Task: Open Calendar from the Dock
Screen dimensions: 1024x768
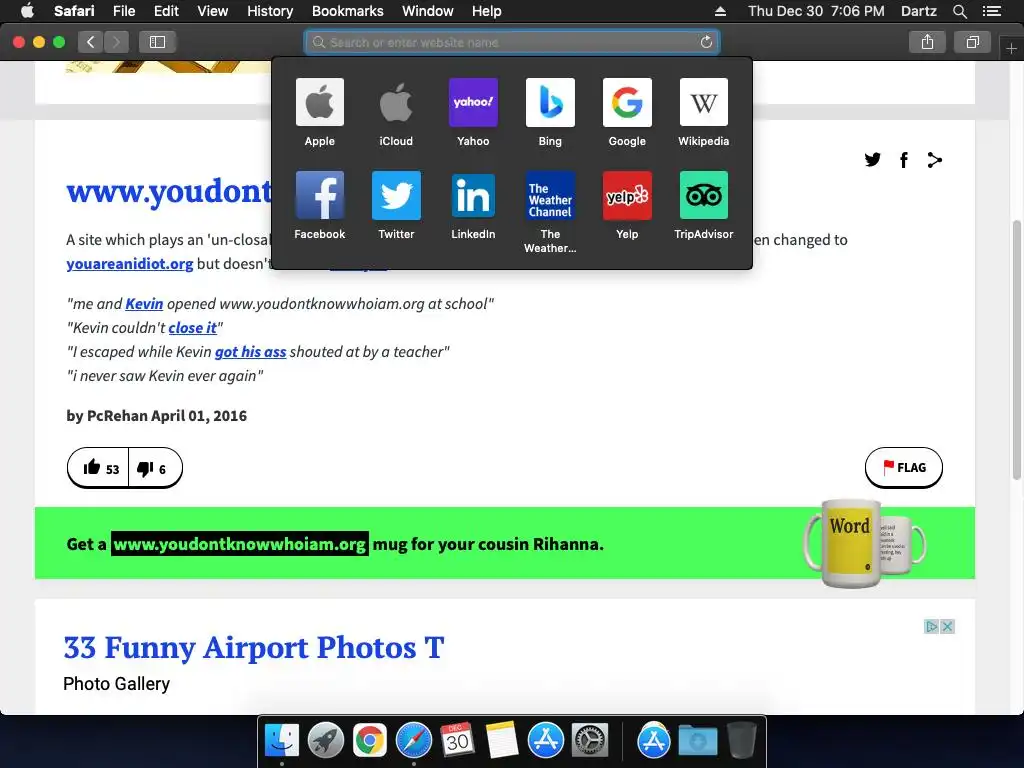Action: [x=457, y=740]
